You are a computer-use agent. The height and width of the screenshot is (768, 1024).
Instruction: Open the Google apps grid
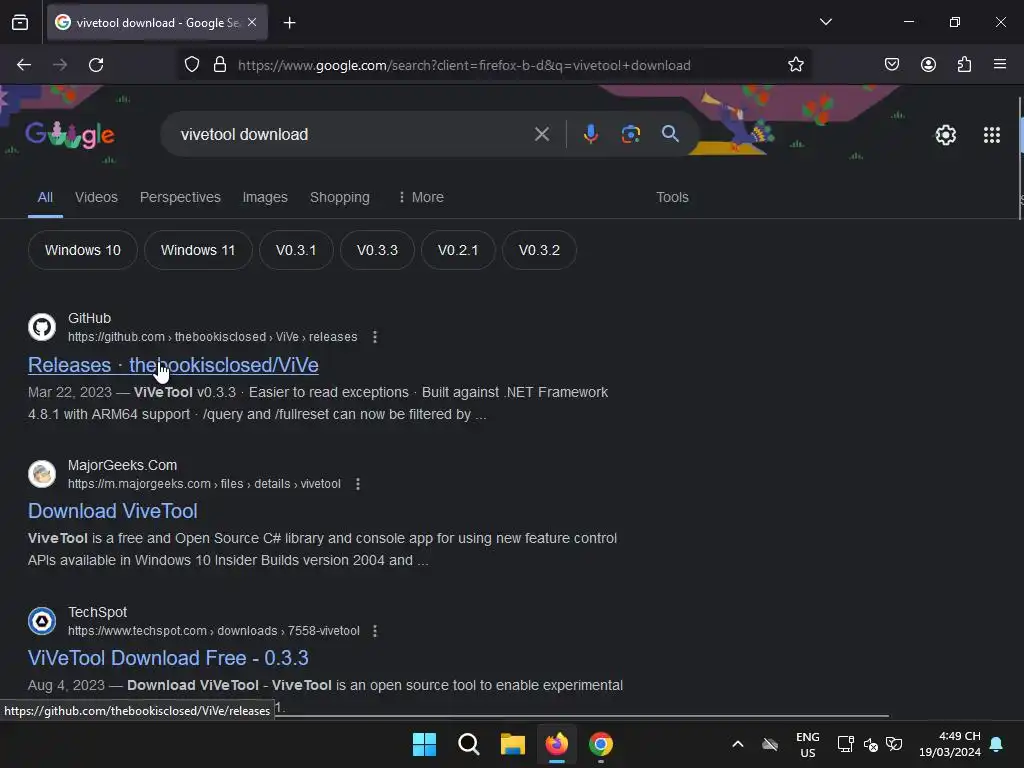coord(991,135)
